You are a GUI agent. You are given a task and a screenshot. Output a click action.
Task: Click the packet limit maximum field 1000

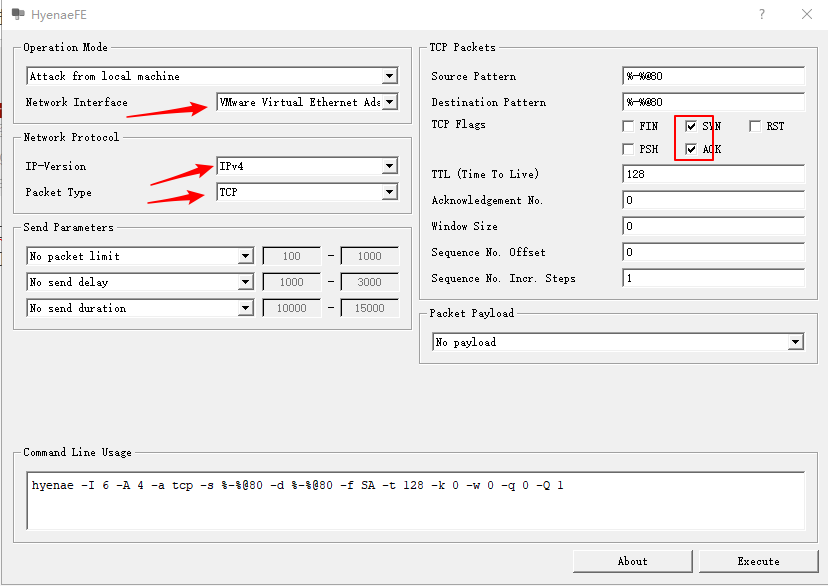tap(370, 256)
